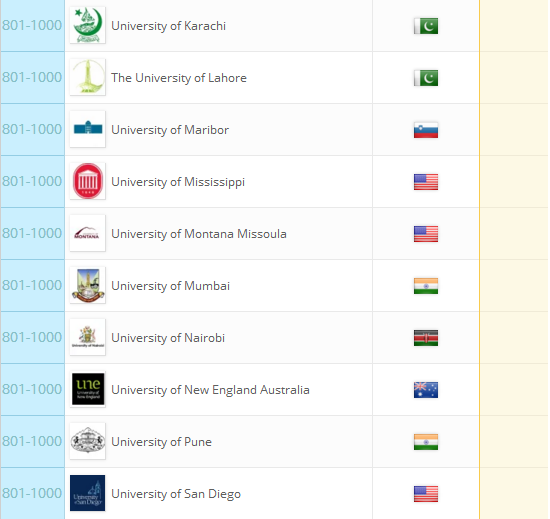Viewport: 550px width, 519px height.
Task: Open University of New England Australia link
Action: [210, 390]
